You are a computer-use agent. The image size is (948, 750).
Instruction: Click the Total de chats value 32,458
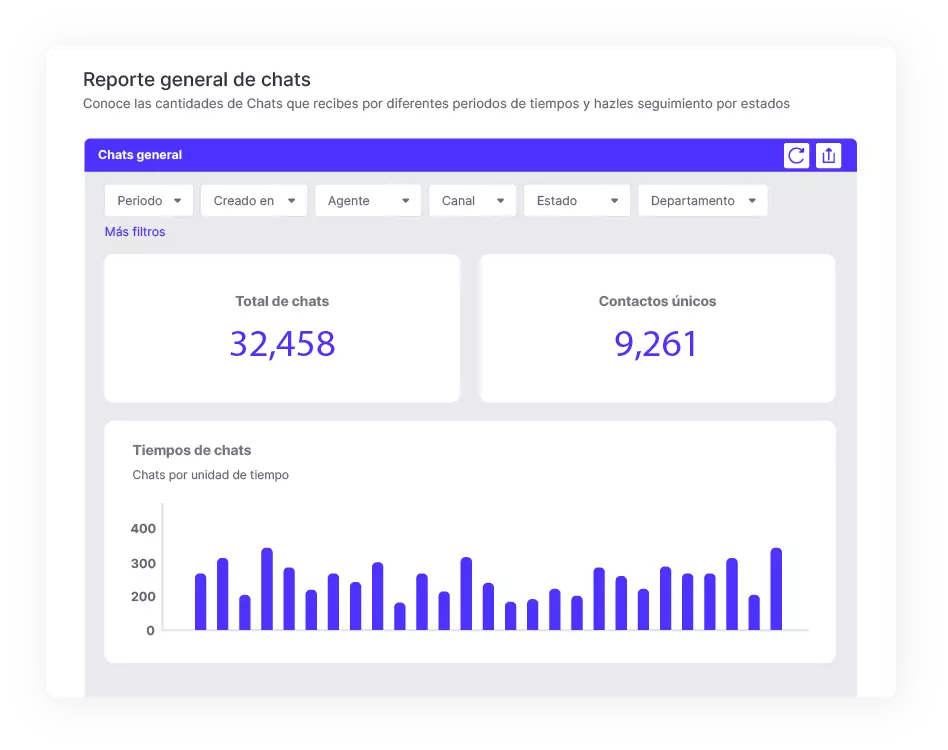[x=282, y=344]
